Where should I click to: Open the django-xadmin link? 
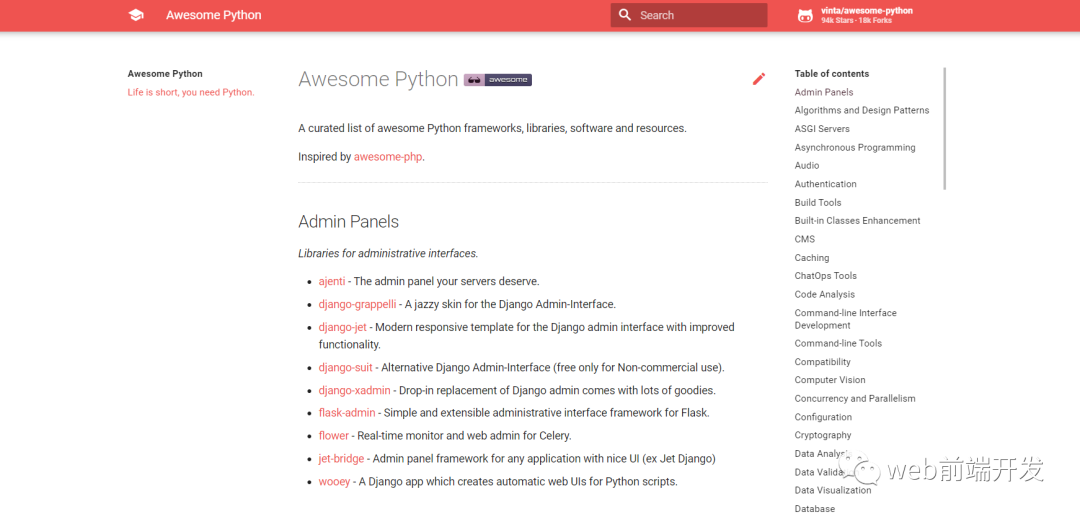(x=354, y=390)
